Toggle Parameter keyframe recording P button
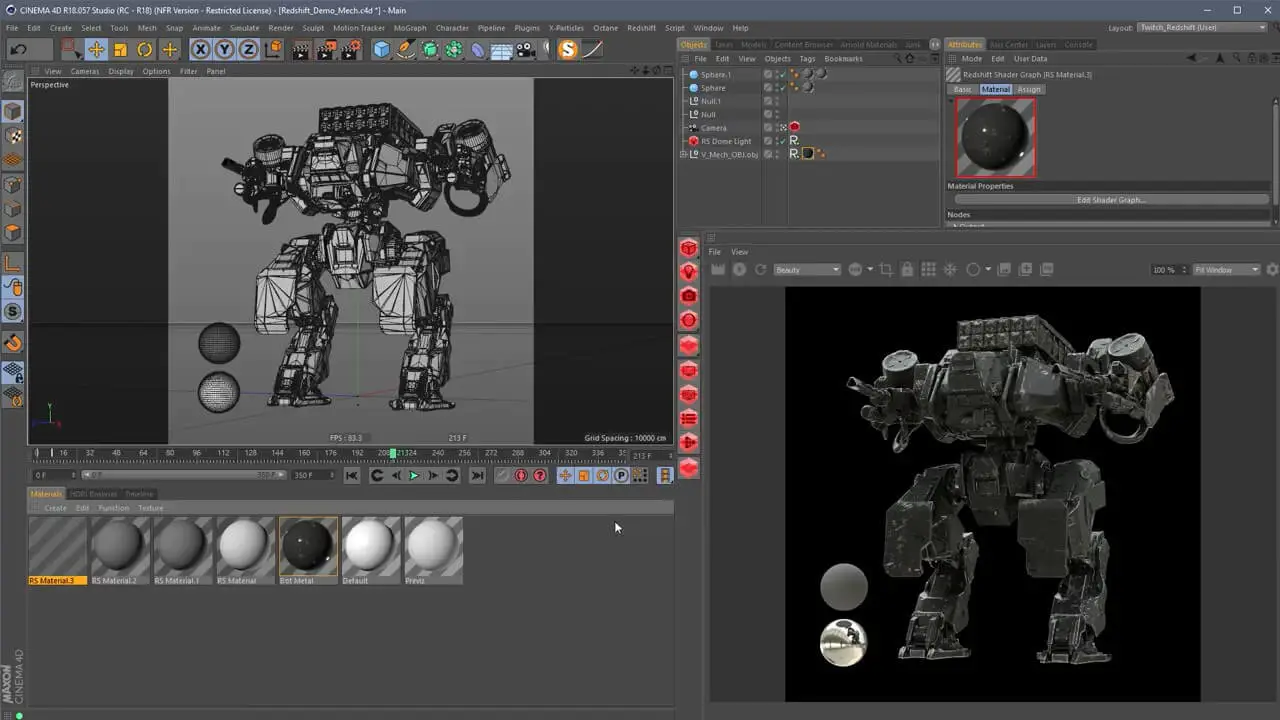Viewport: 1280px width, 720px height. point(621,476)
